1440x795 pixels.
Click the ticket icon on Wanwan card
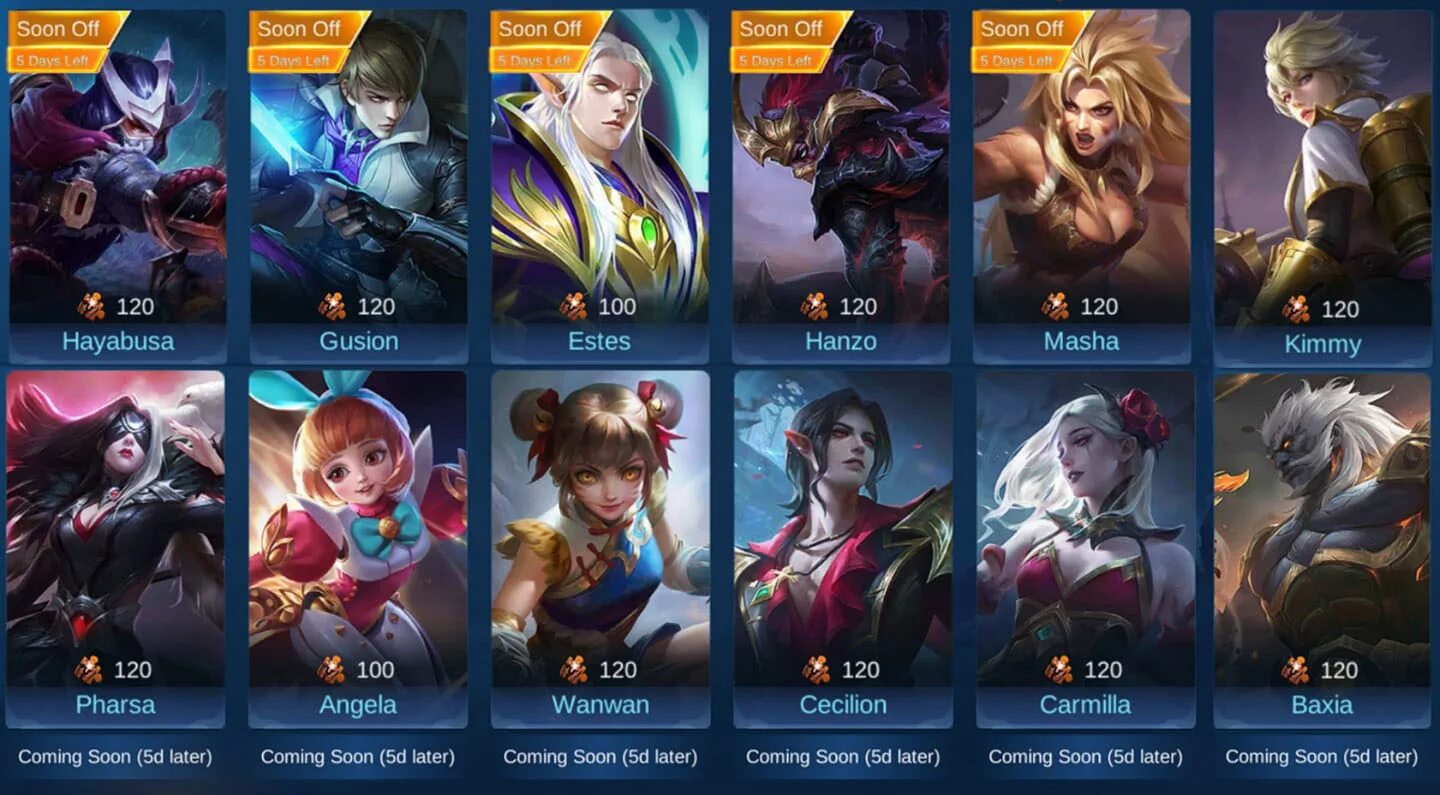[x=574, y=669]
